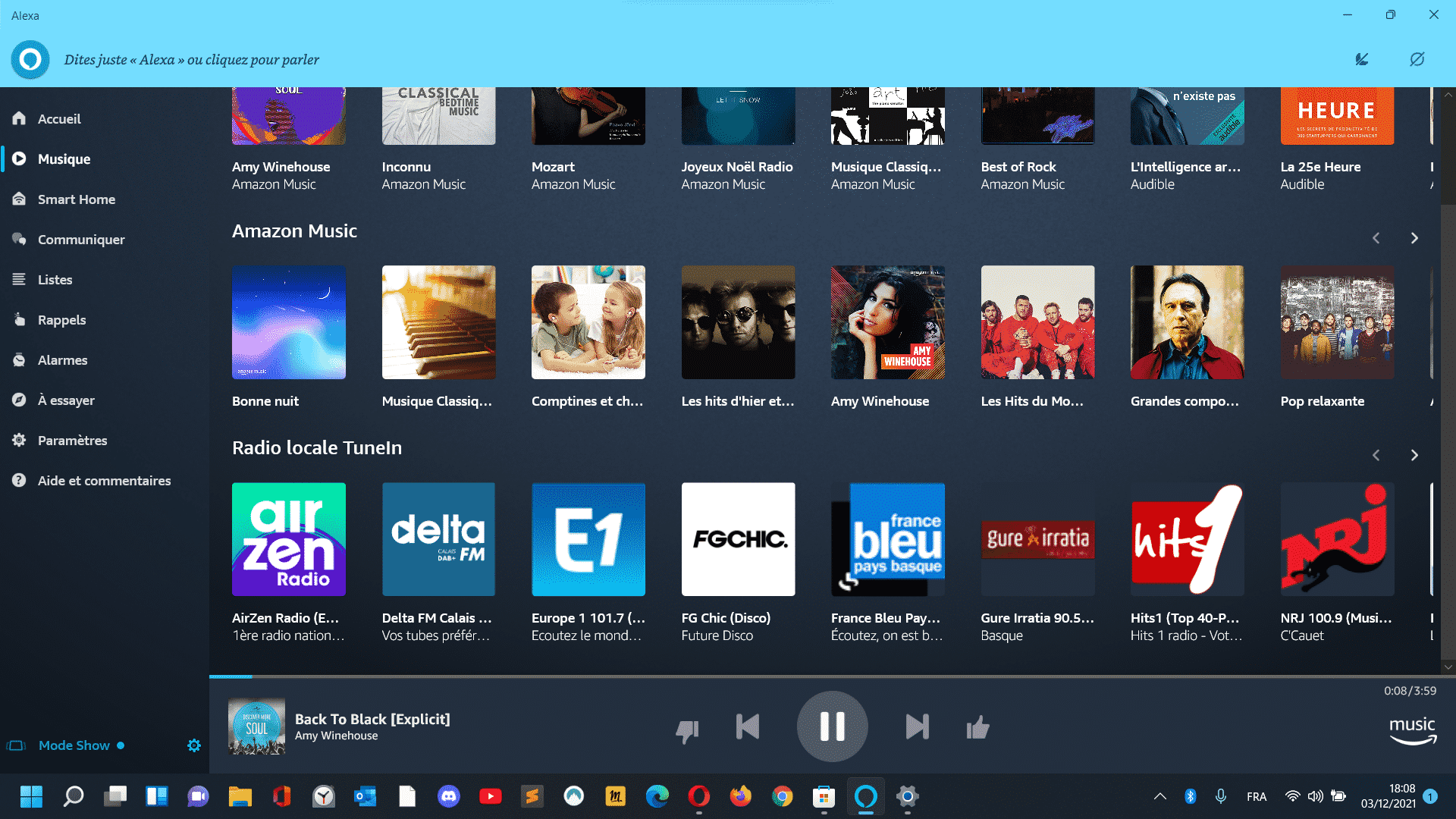Skip to previous track
Screen dimensions: 1456x819
(x=748, y=726)
